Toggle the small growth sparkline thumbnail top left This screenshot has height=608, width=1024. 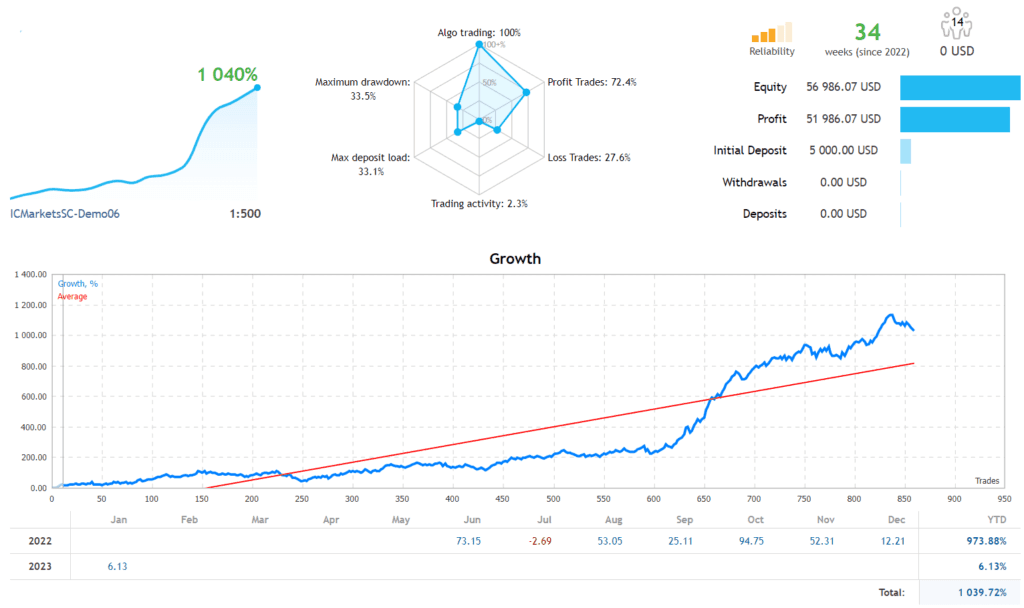click(x=130, y=140)
